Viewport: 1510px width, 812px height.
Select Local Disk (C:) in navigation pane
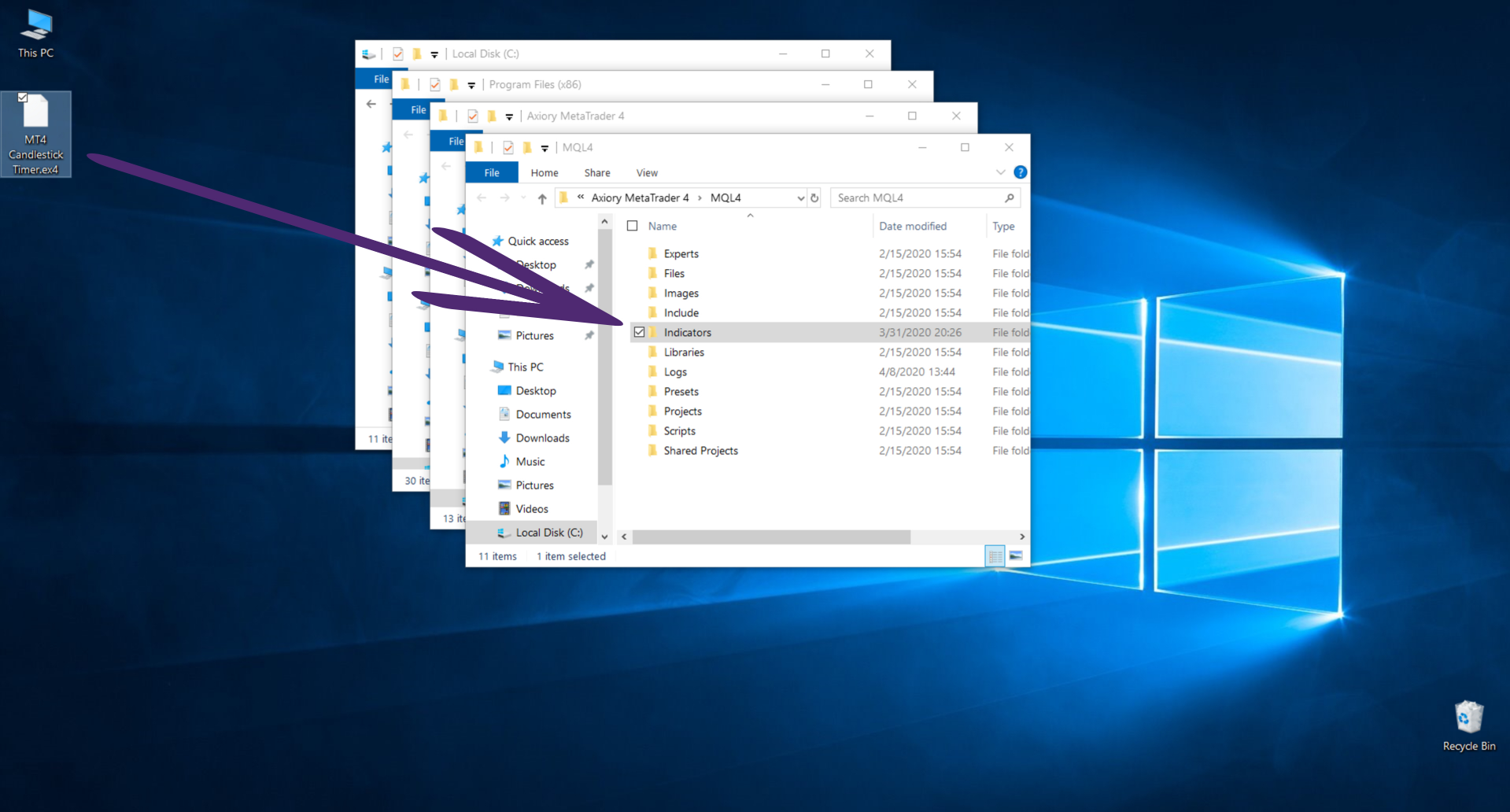pos(532,533)
